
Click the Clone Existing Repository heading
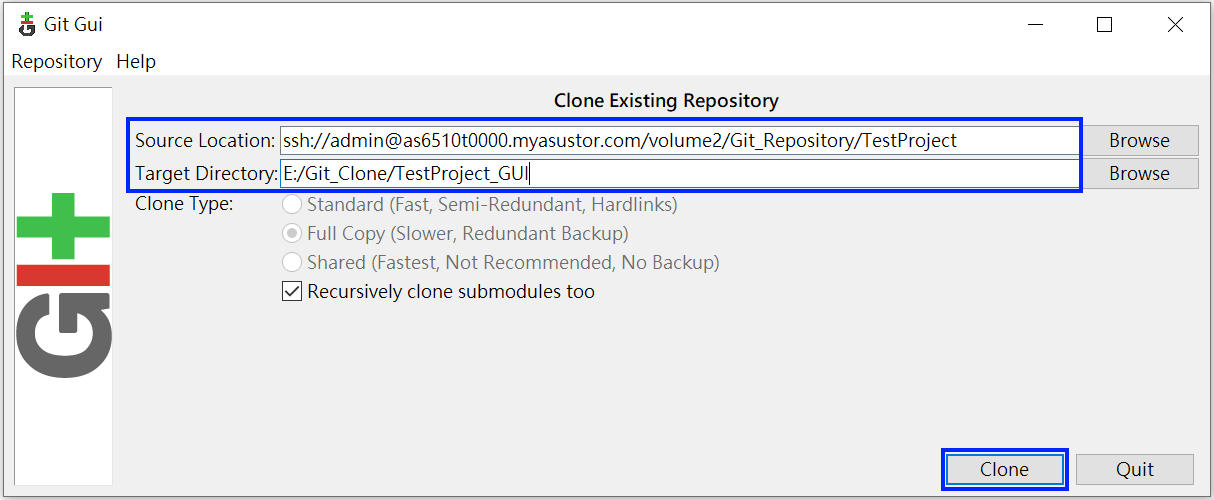click(666, 100)
